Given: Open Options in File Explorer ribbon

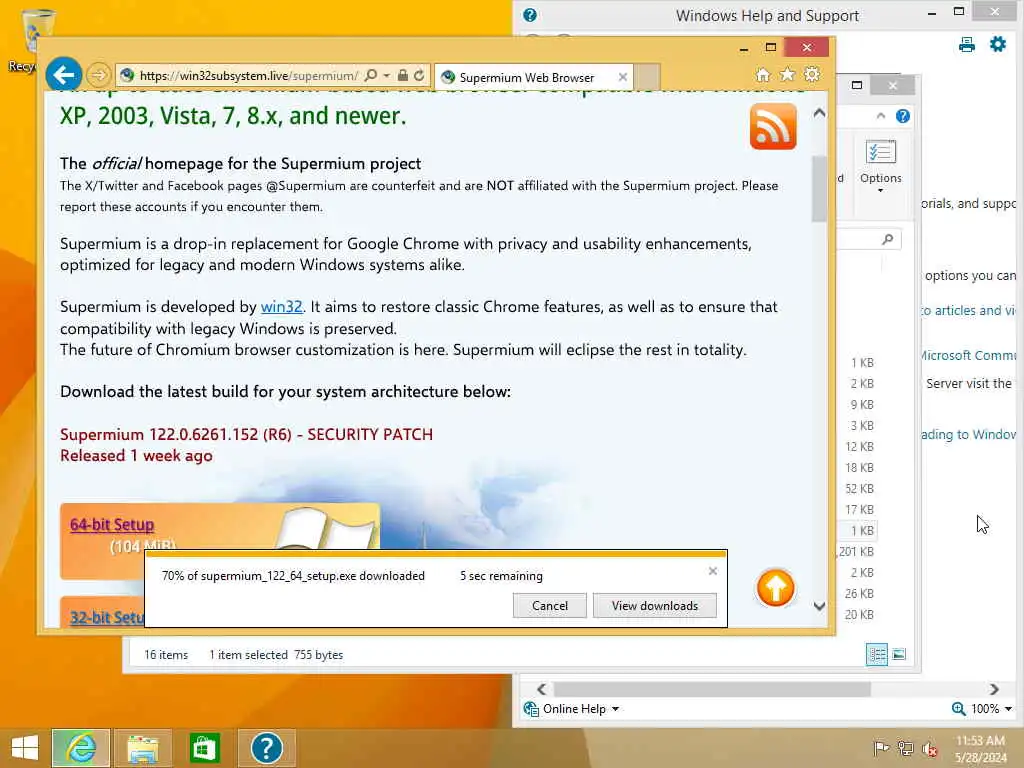Looking at the screenshot, I should pyautogui.click(x=880, y=165).
